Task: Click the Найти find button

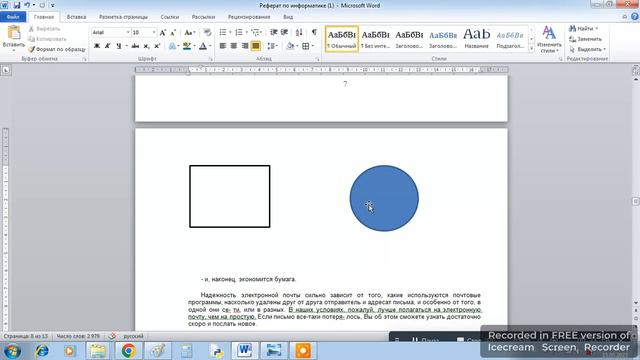Action: pyautogui.click(x=583, y=29)
